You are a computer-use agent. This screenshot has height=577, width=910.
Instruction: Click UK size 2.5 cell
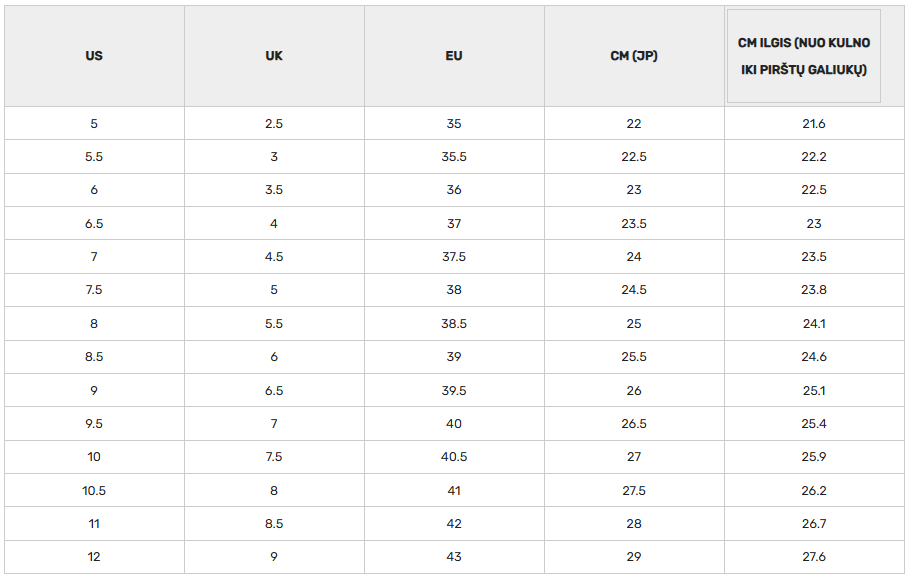274,124
